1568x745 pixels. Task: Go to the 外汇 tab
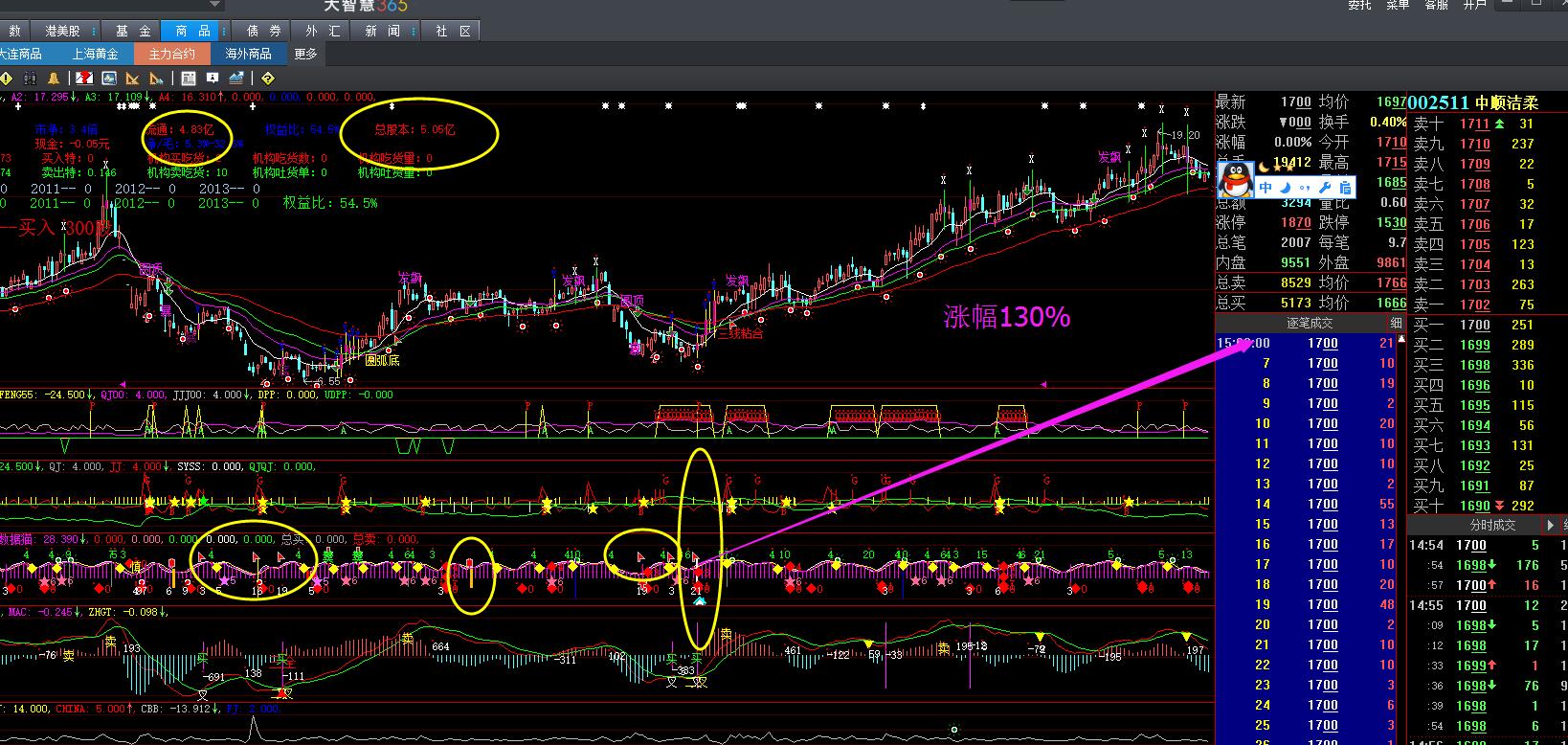pyautogui.click(x=323, y=32)
